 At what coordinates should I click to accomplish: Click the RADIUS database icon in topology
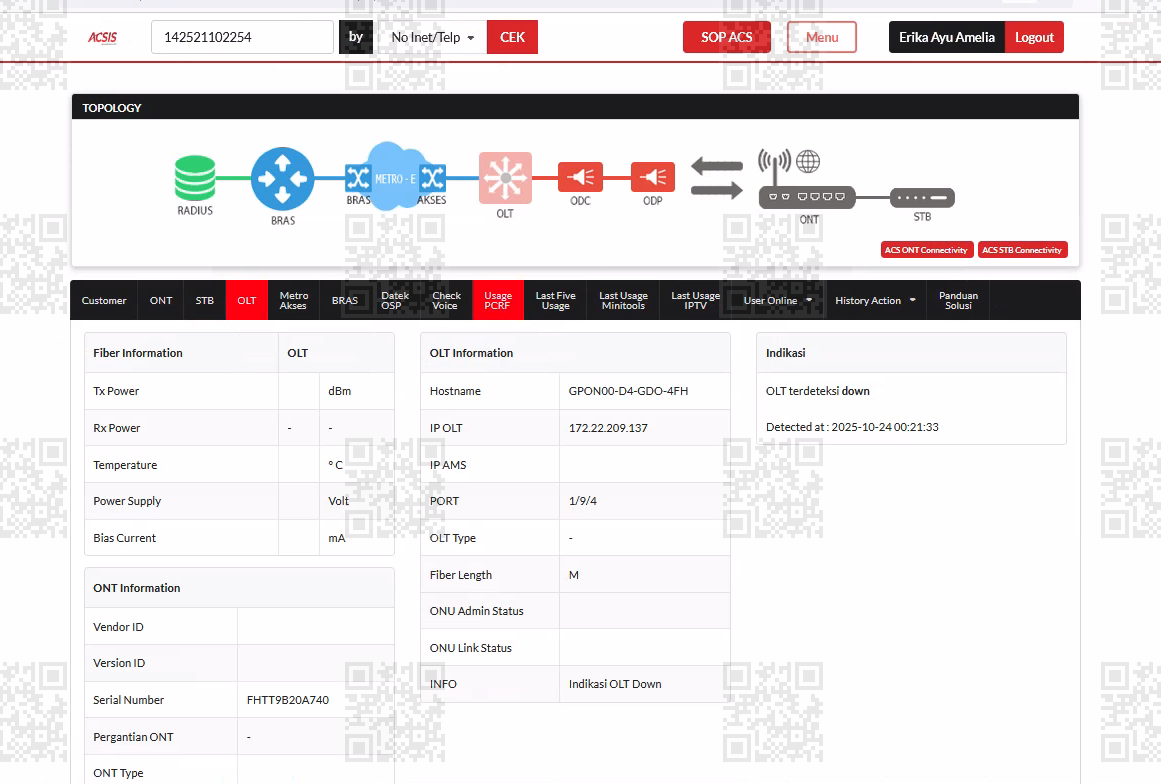pos(195,178)
